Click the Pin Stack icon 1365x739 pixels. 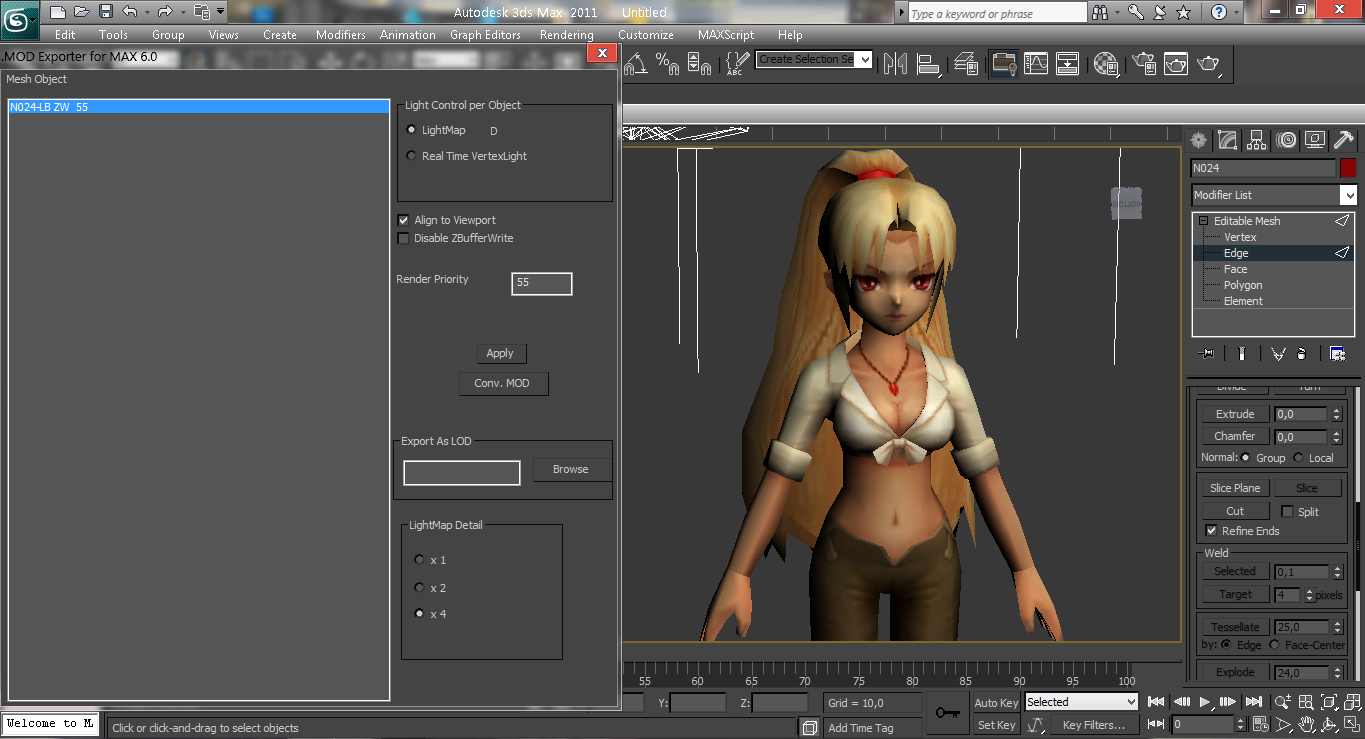pos(1208,353)
